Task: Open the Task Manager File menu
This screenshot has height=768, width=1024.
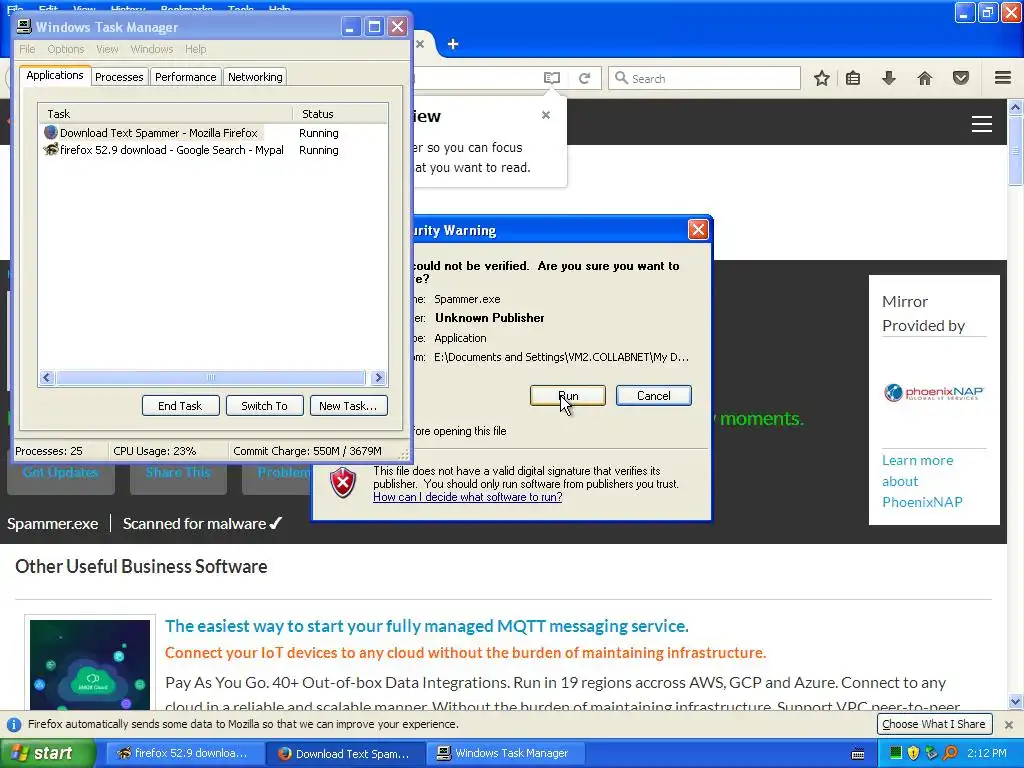Action: pos(27,49)
